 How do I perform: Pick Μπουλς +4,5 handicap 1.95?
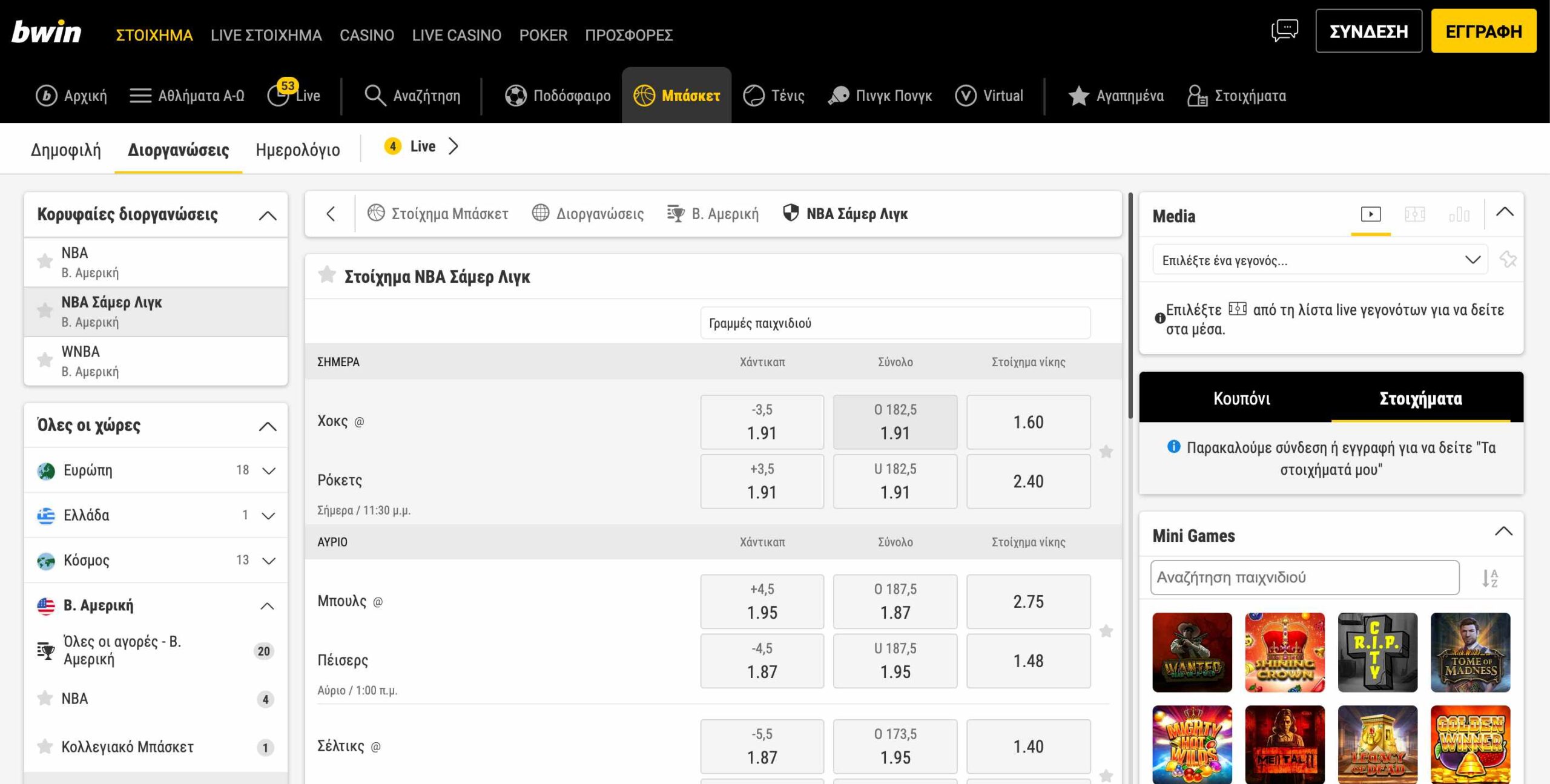[762, 601]
